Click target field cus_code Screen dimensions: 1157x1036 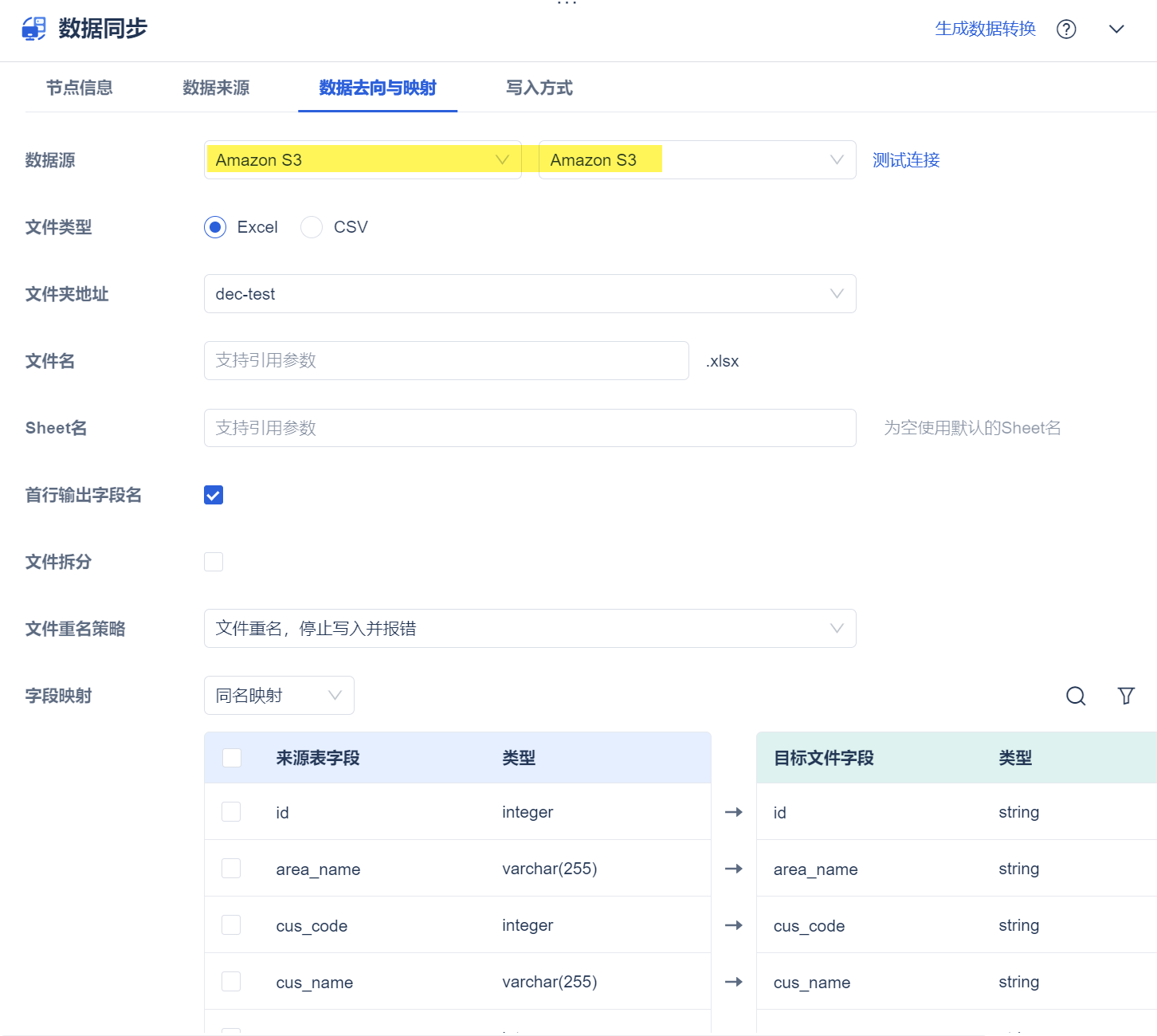click(810, 926)
